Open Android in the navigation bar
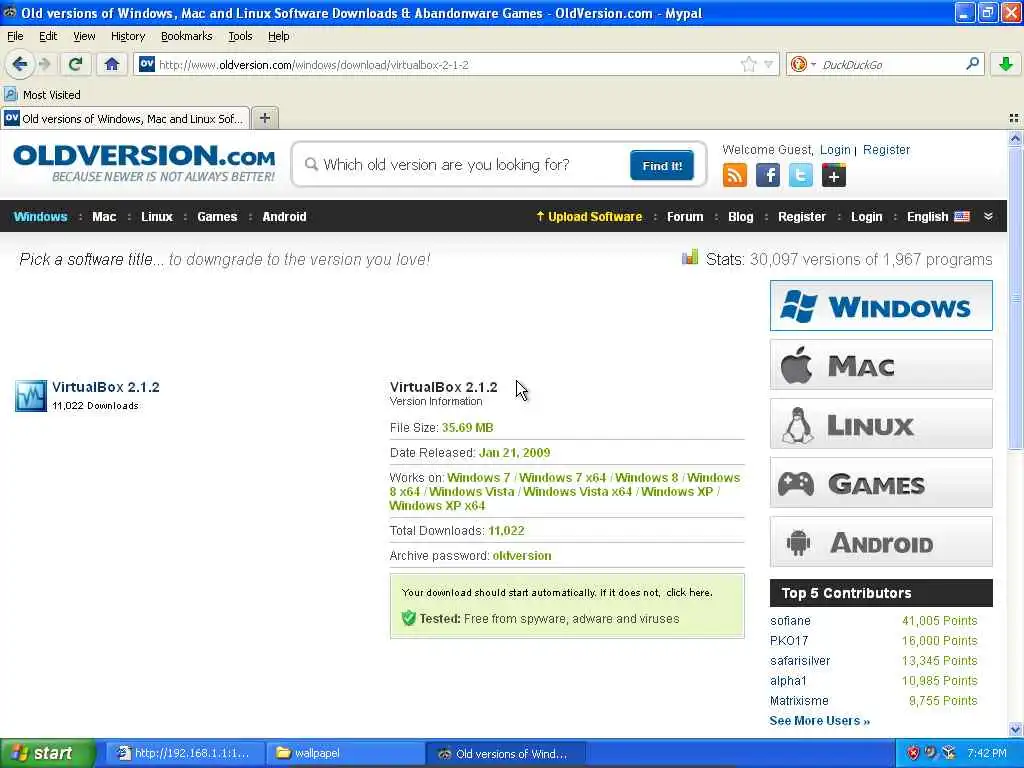 click(x=284, y=216)
